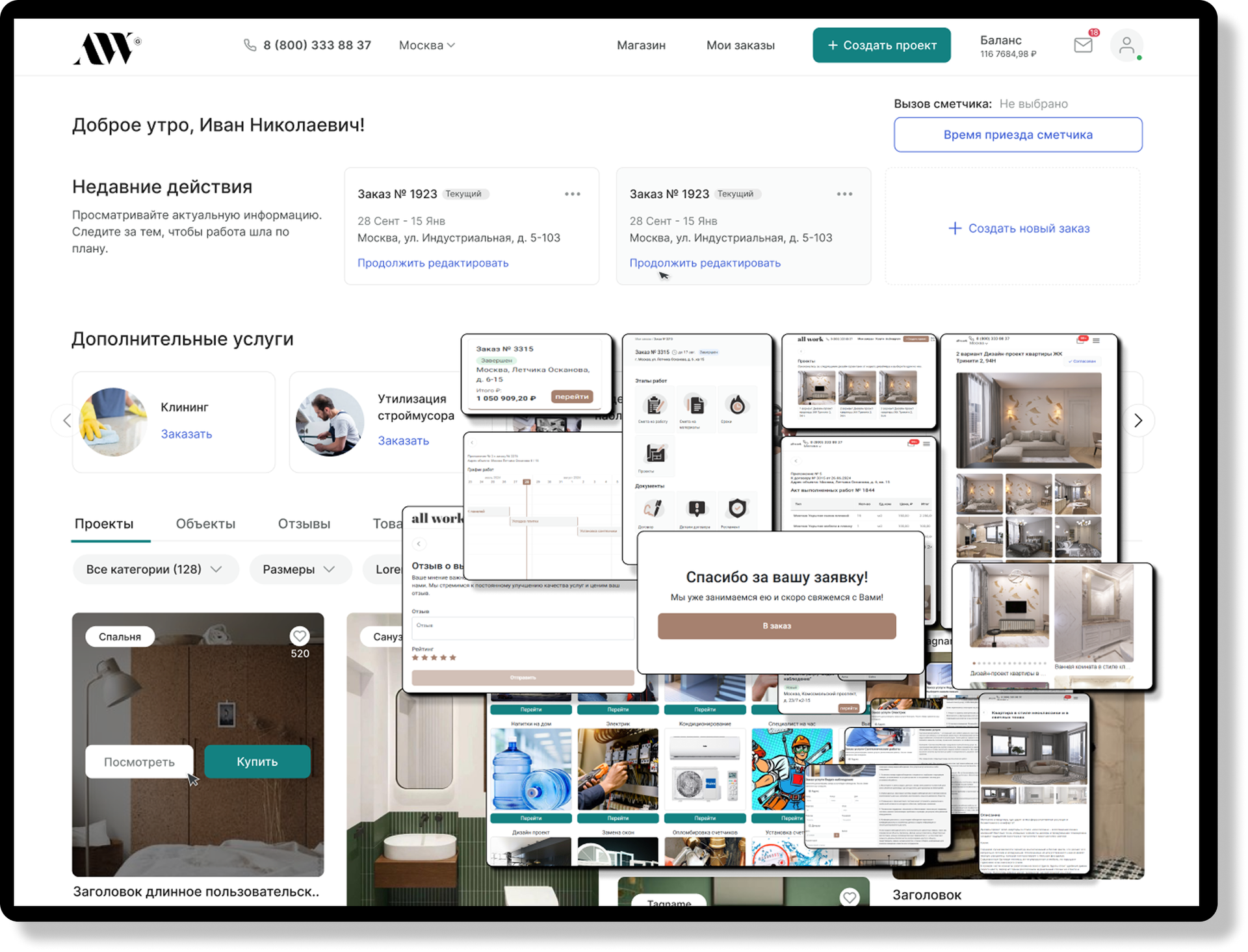Screen dimensions: 1248x952
Task: Click back arrow in review form overlay
Action: tap(419, 543)
